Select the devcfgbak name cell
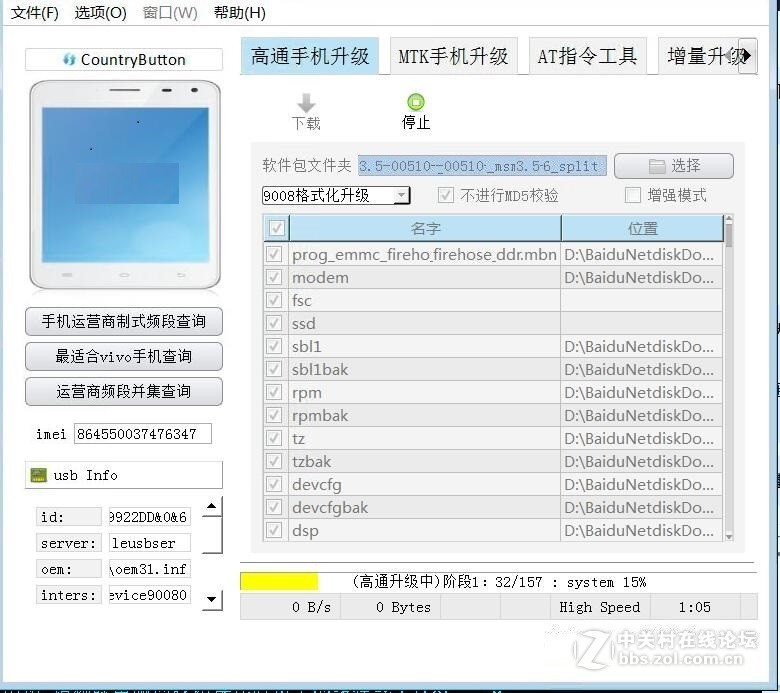This screenshot has width=780, height=693. pos(424,507)
